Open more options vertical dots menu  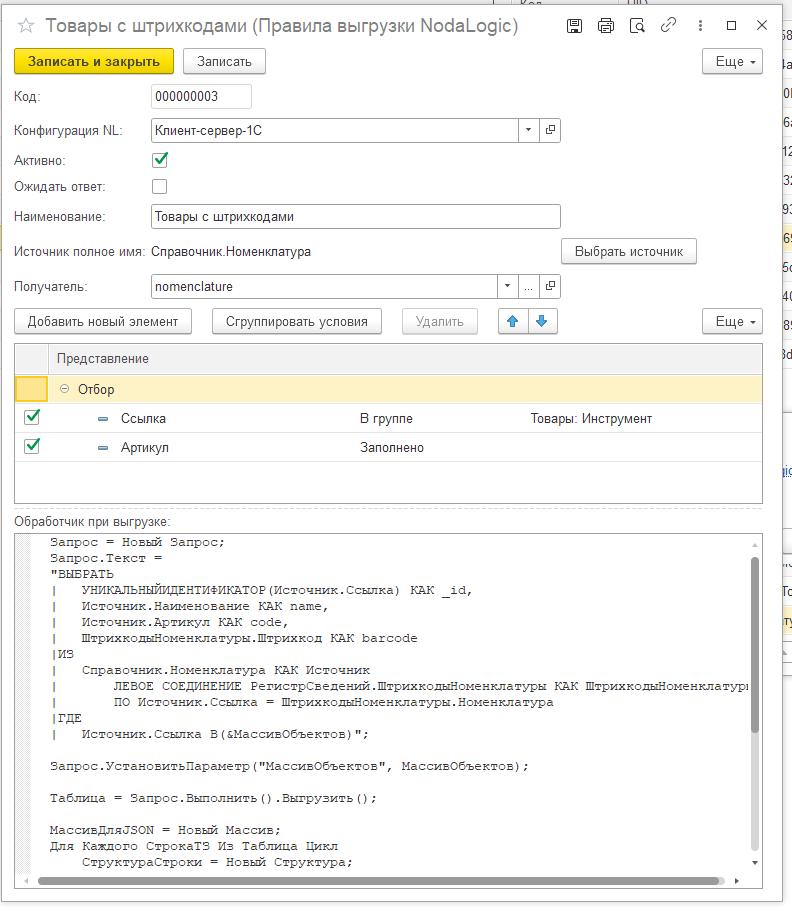coord(699,26)
